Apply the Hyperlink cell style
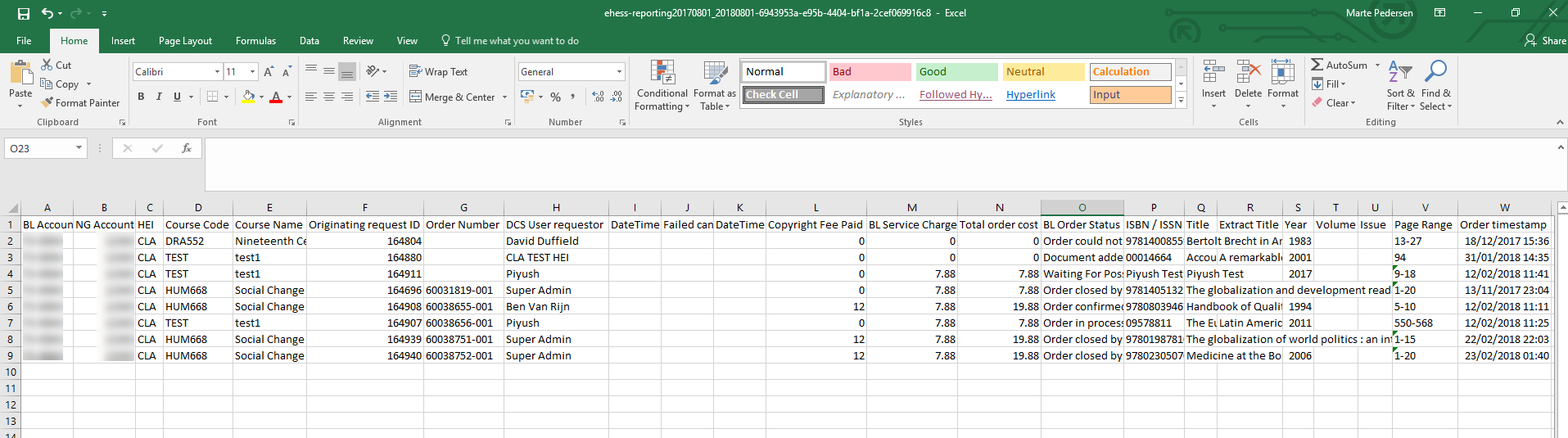1568x438 pixels. coord(1031,95)
